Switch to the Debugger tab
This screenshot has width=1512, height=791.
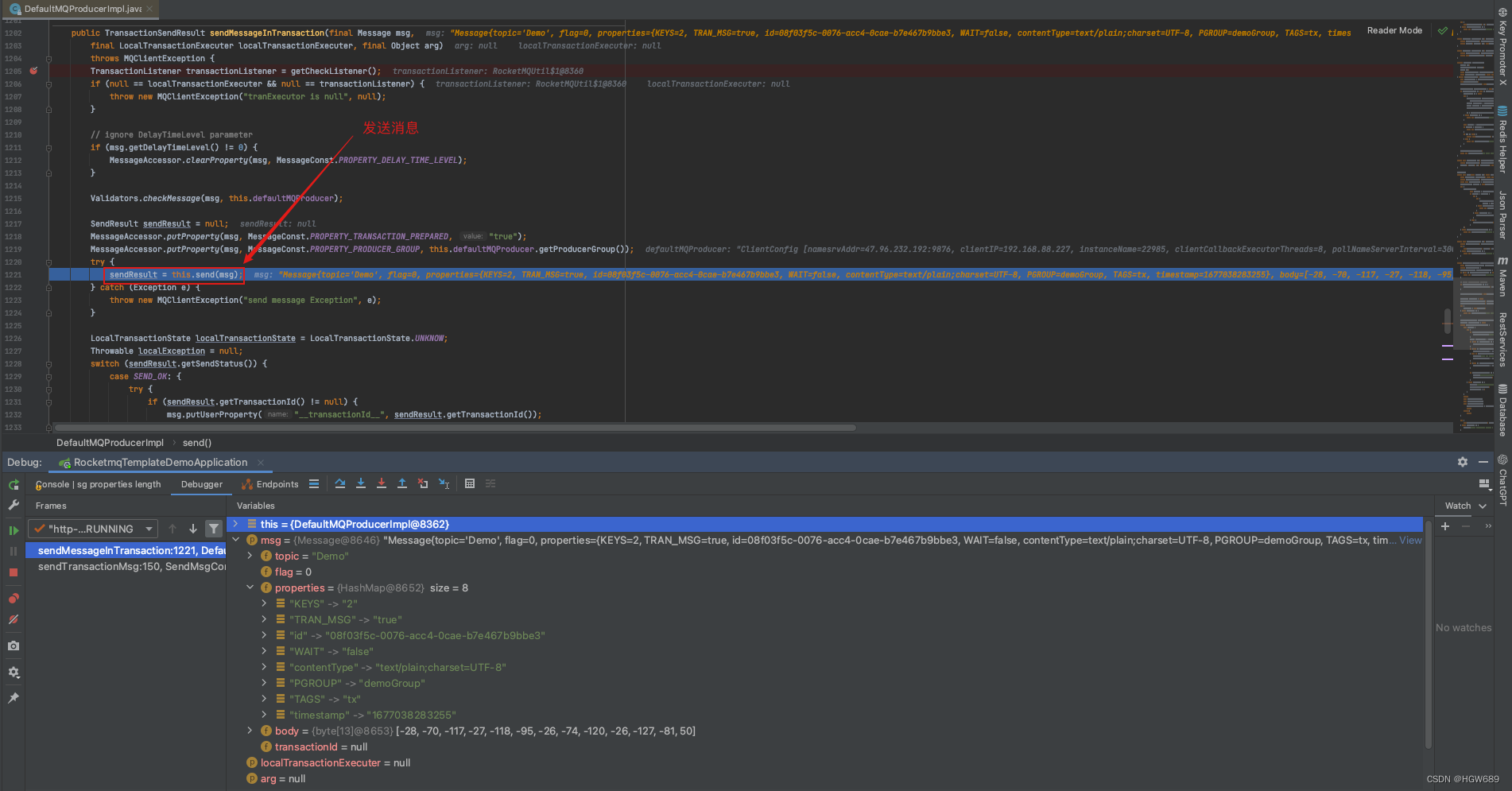(202, 484)
